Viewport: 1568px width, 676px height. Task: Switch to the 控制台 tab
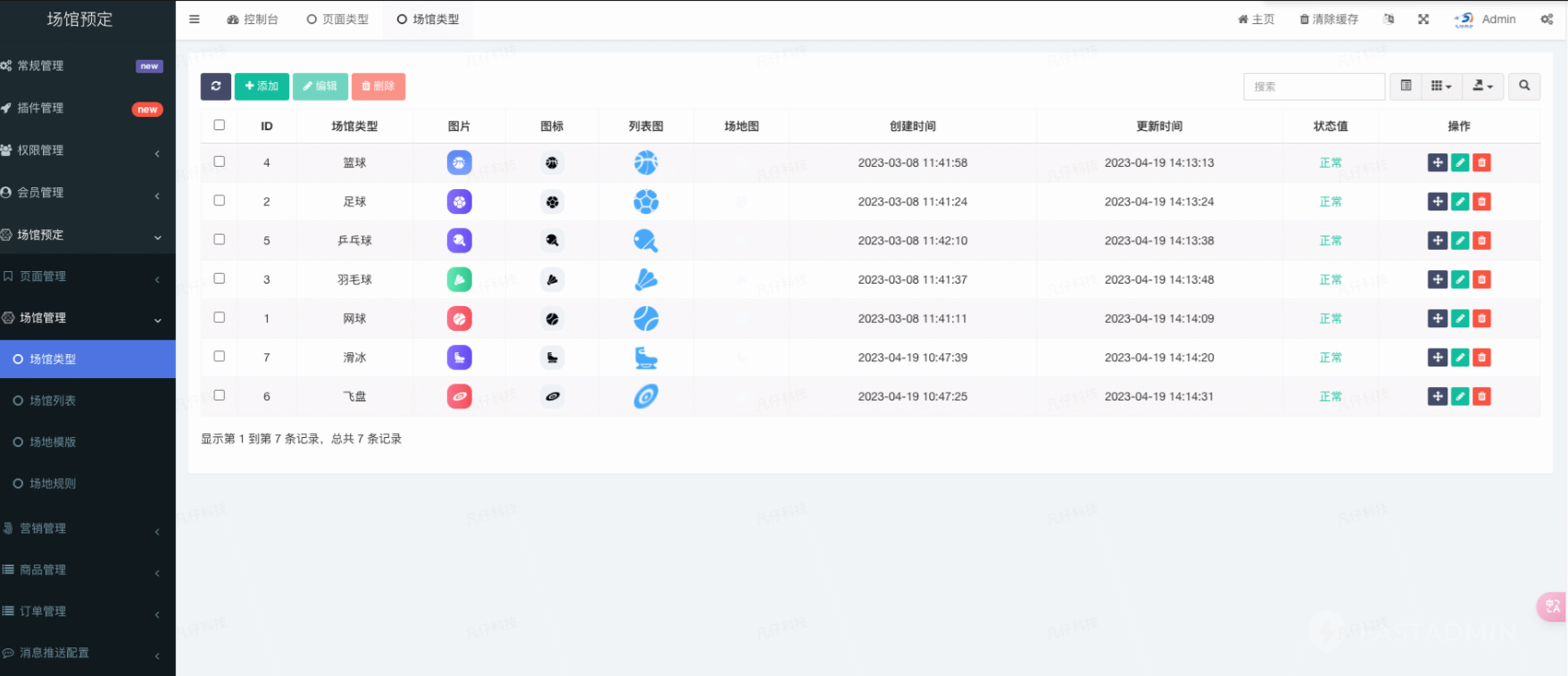[x=253, y=20]
